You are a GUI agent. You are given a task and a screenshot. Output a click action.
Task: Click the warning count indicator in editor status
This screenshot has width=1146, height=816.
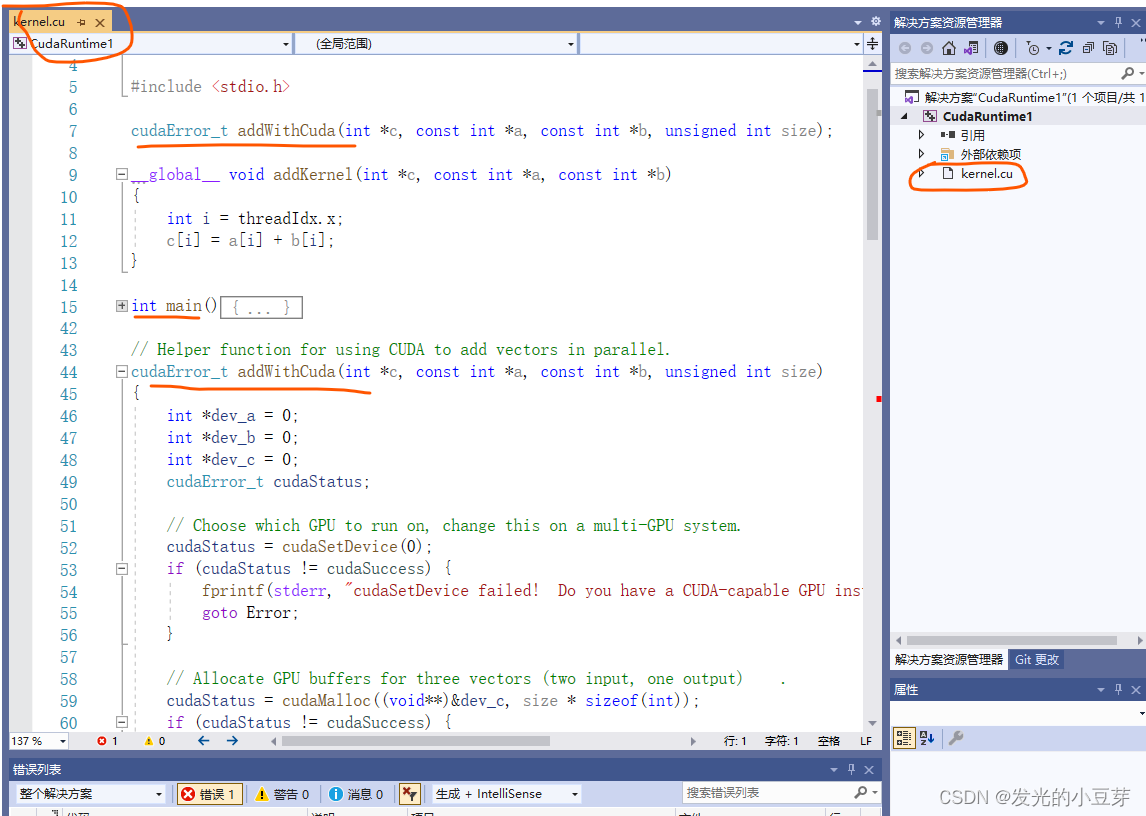(x=154, y=741)
